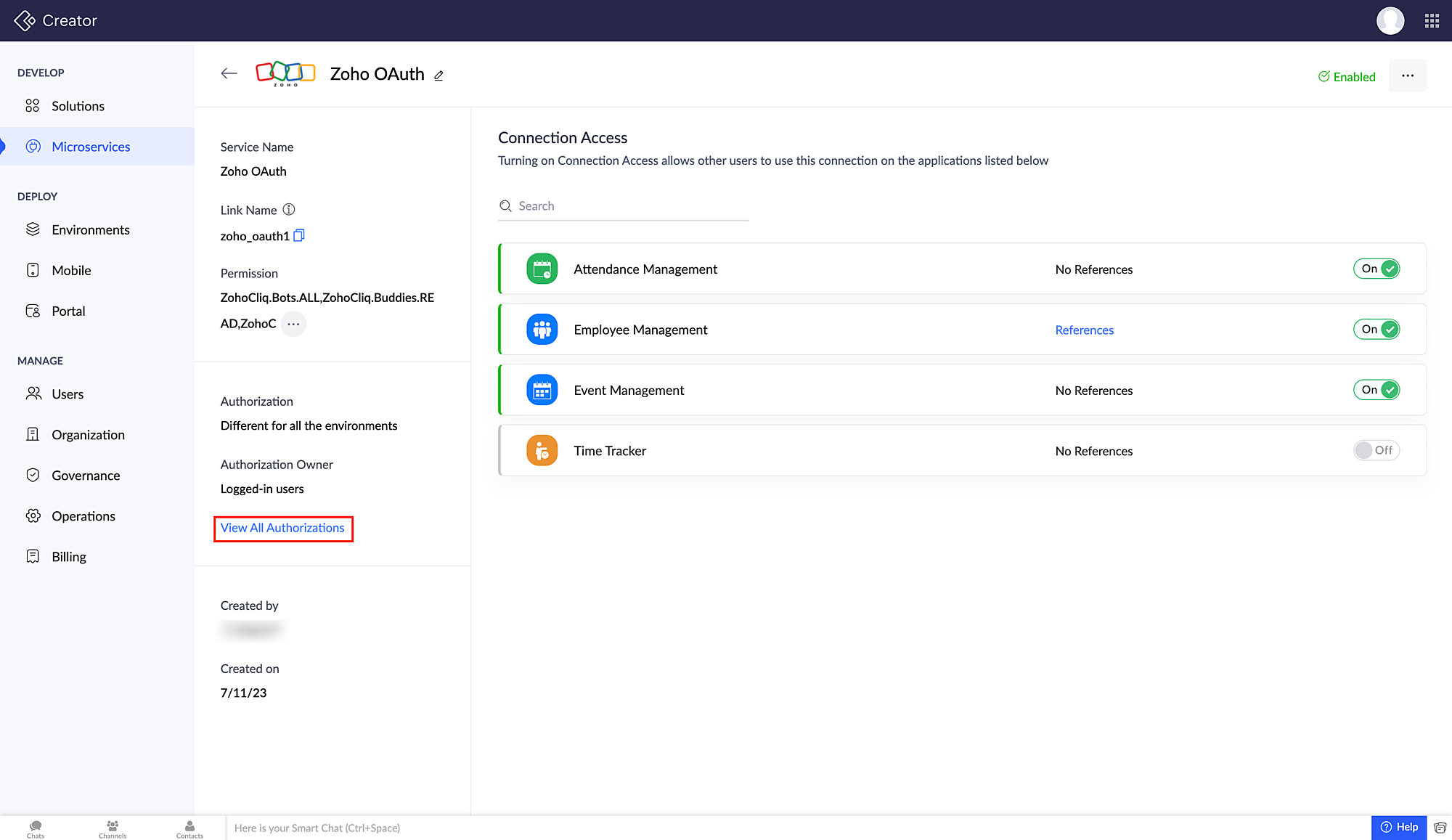Open the apps grid in top bar
Viewport: 1452px width, 840px height.
pyautogui.click(x=1432, y=20)
